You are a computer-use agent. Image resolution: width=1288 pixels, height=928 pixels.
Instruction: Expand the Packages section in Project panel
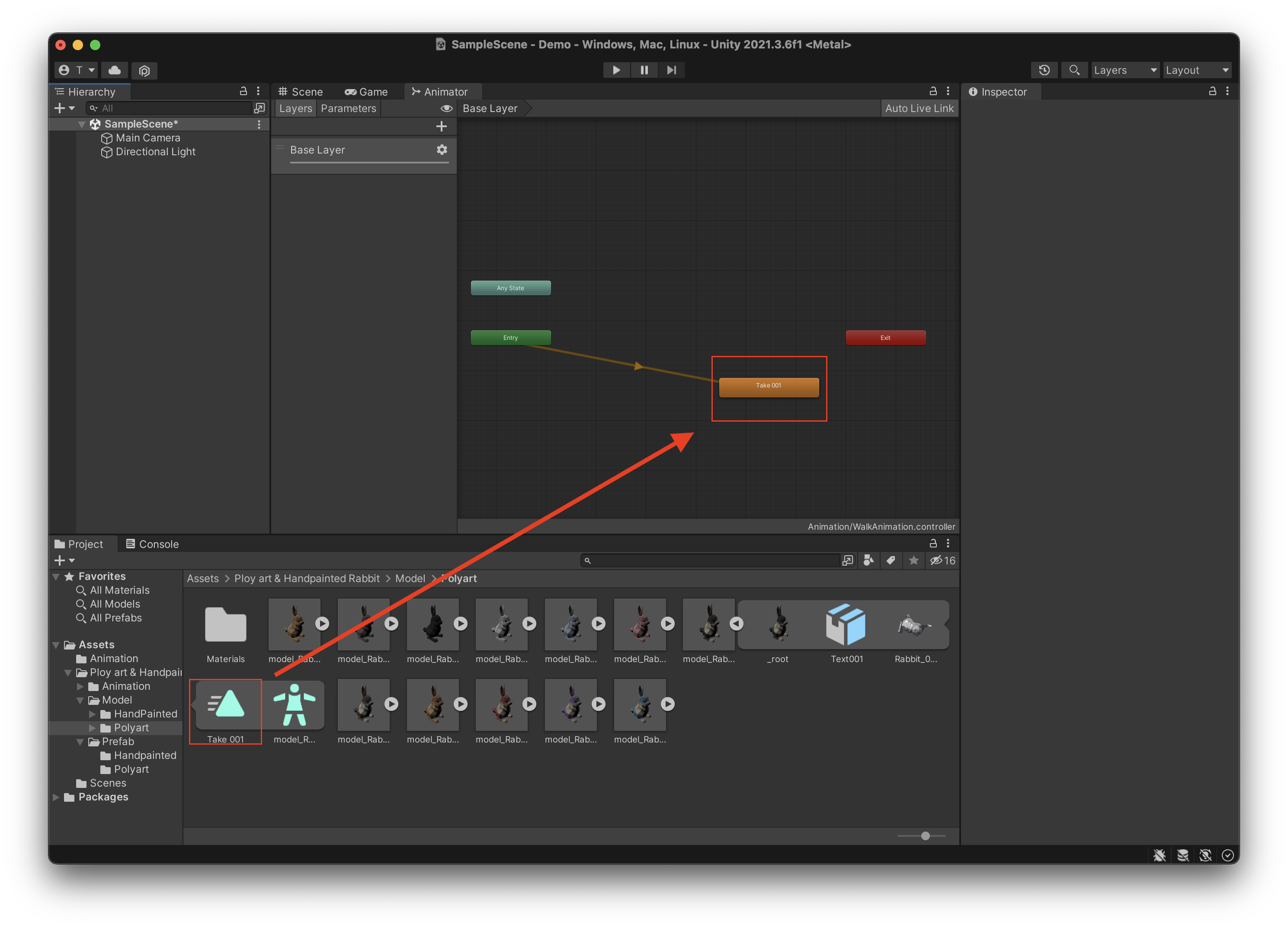click(56, 797)
